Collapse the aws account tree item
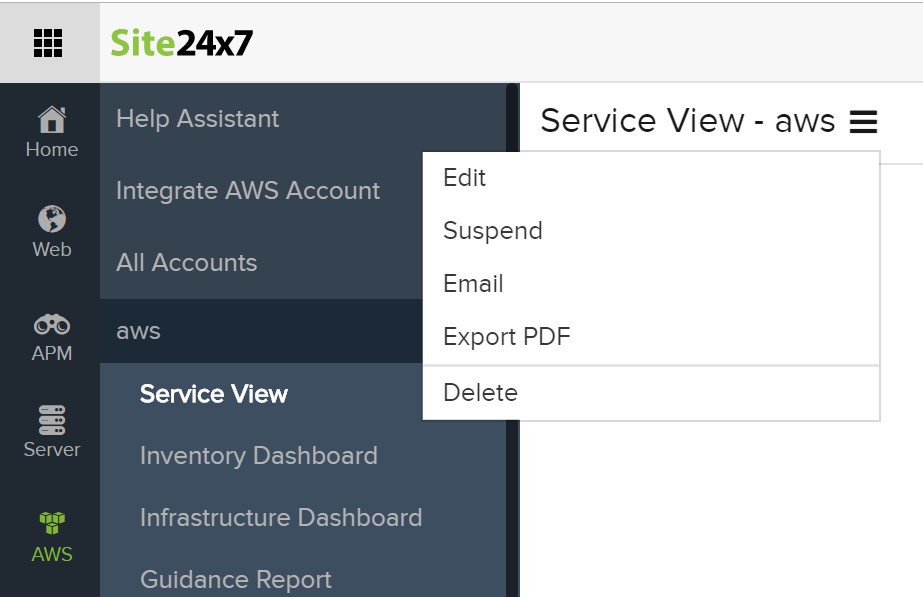 click(x=138, y=331)
